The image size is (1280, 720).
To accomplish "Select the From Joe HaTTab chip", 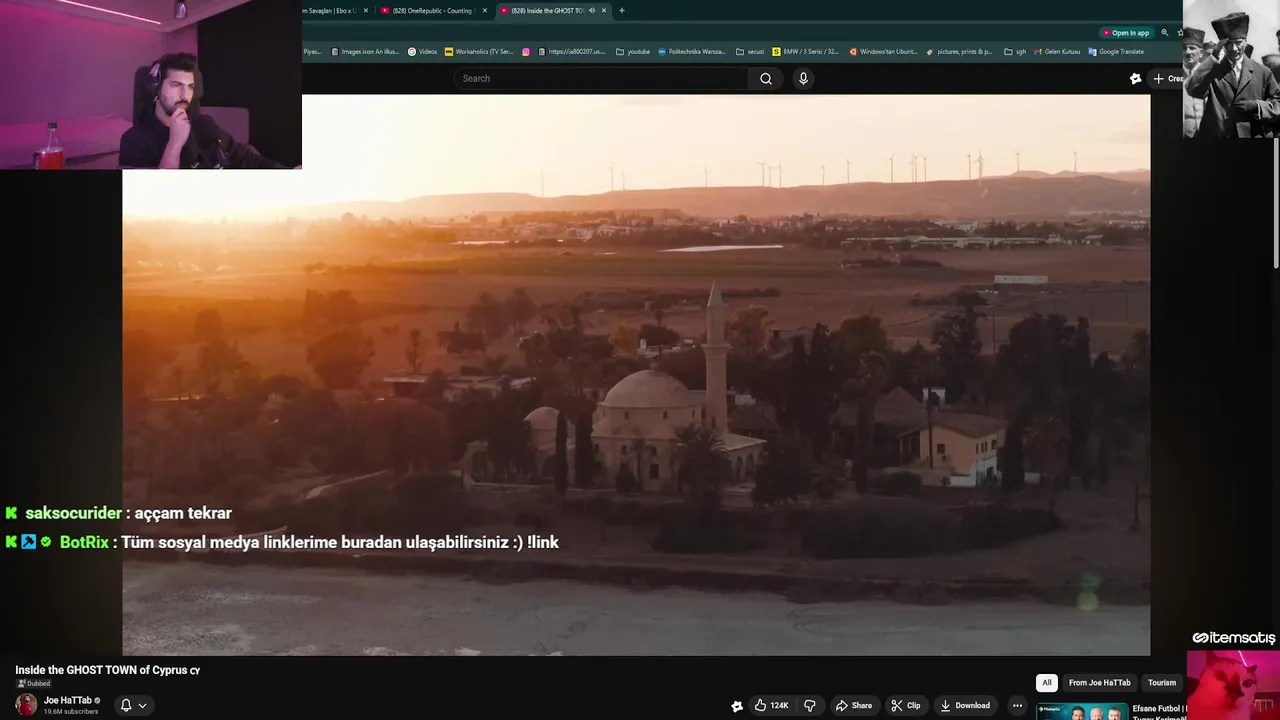I will click(x=1099, y=683).
